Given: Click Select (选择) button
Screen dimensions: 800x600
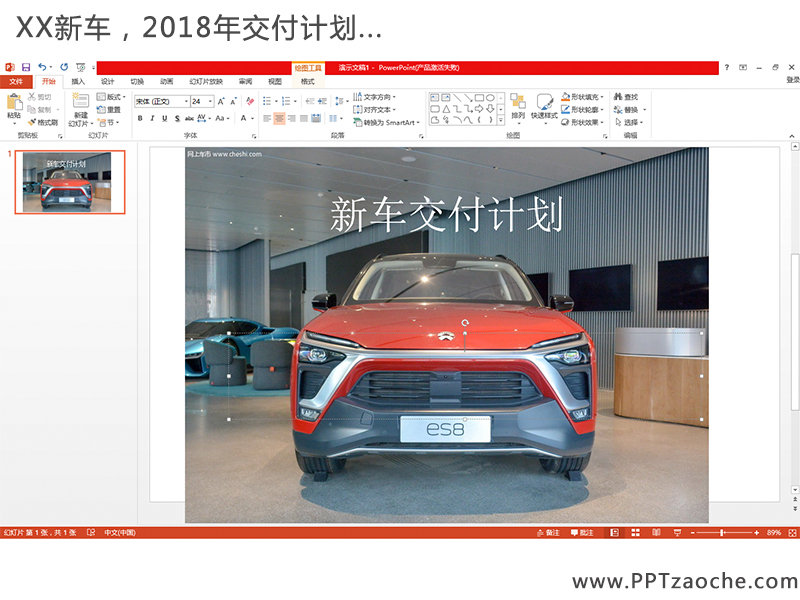Looking at the screenshot, I should [629, 122].
